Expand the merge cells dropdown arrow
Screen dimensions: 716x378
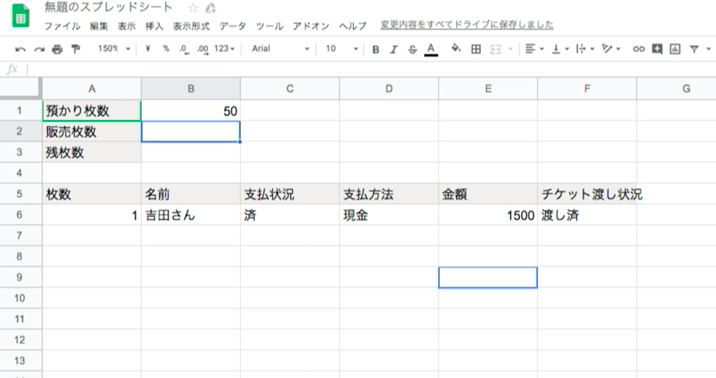[x=511, y=49]
